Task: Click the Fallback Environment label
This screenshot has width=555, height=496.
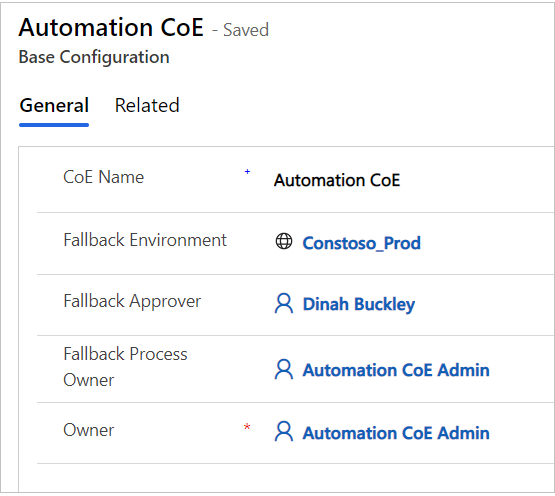Action: tap(145, 240)
